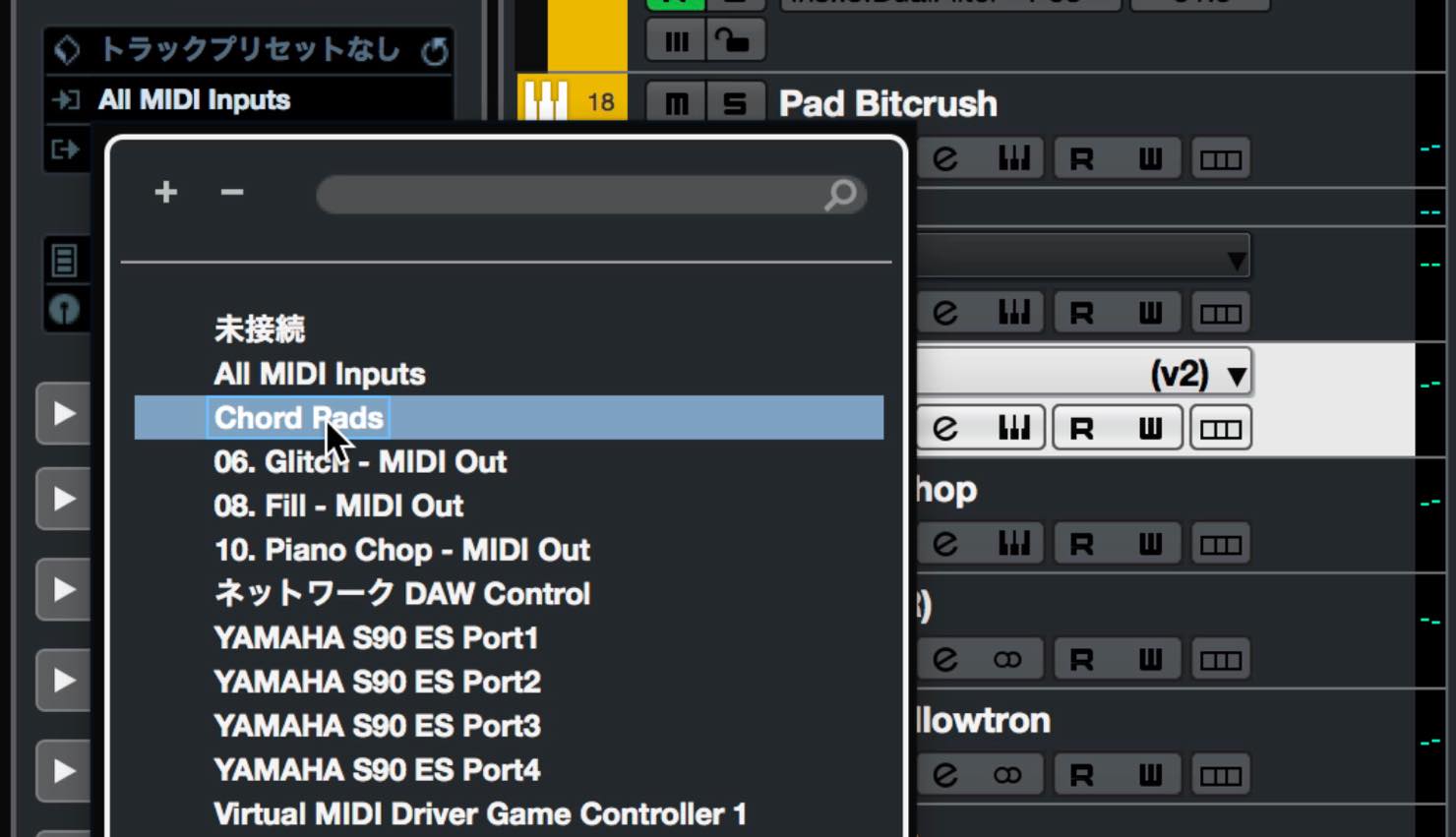Pick YAMAHA S90 ES Port3
This screenshot has width=1456, height=837.
pyautogui.click(x=377, y=726)
